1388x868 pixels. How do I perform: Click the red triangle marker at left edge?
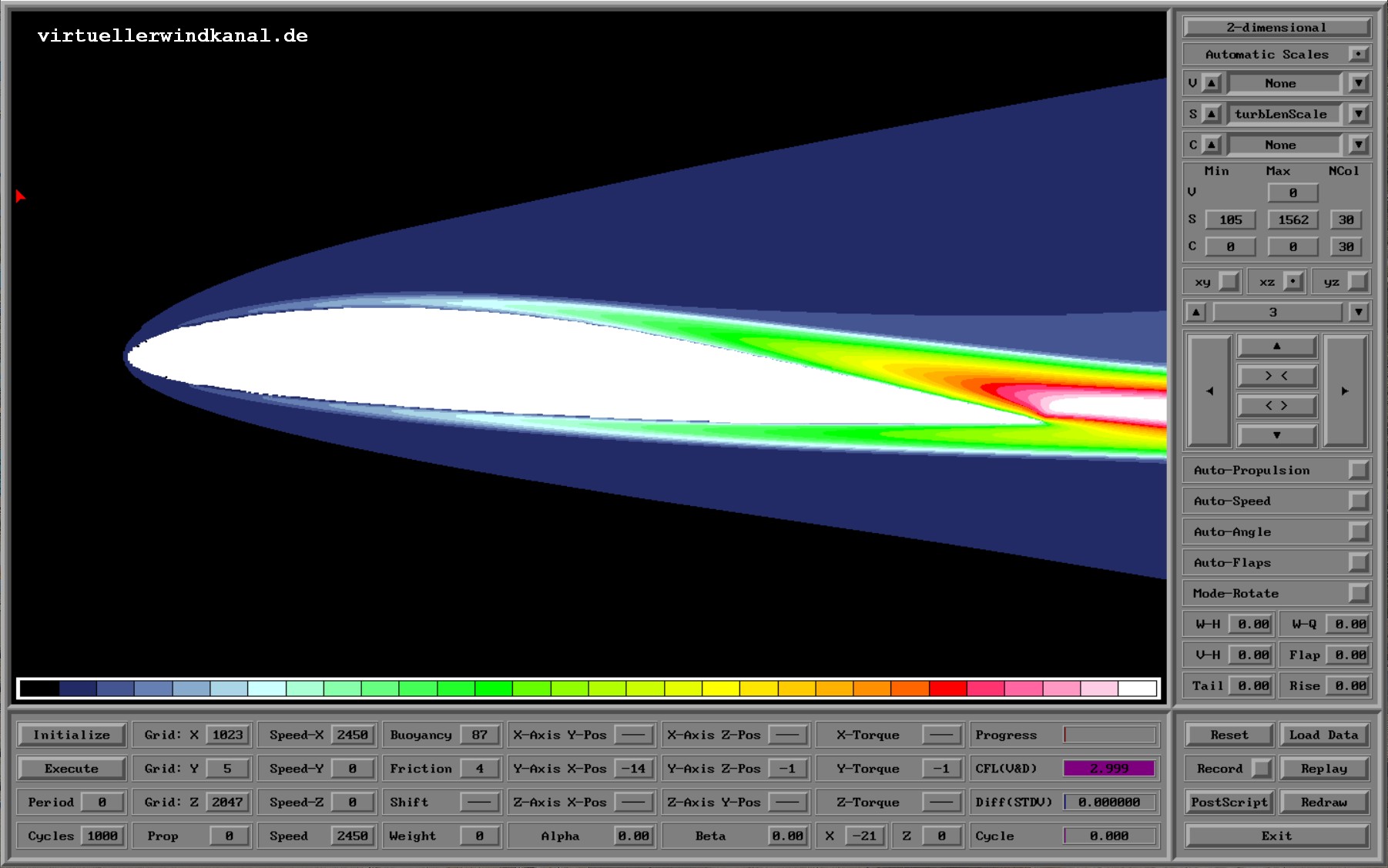20,196
